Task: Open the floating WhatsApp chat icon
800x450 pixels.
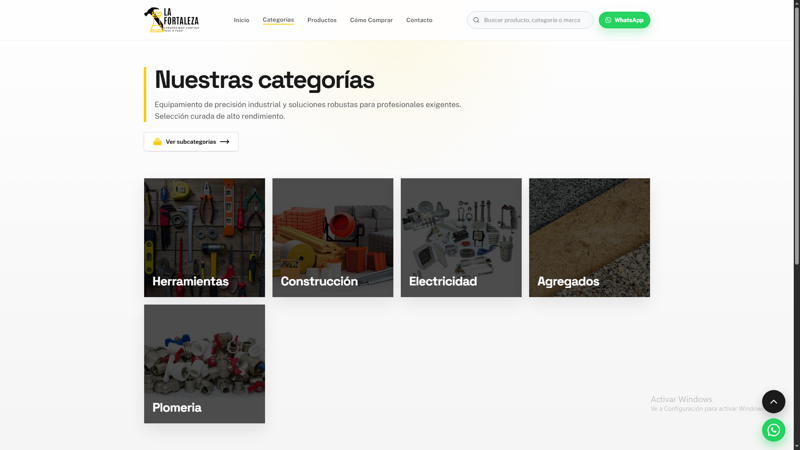Action: tap(773, 430)
